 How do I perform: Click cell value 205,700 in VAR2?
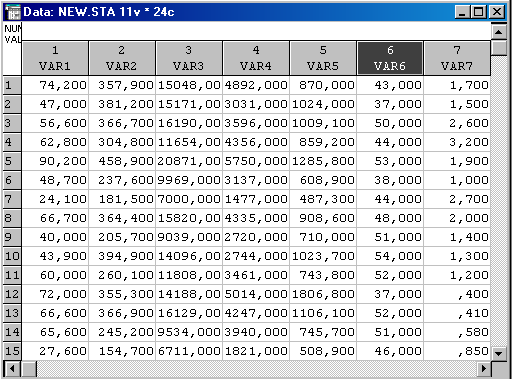pyautogui.click(x=122, y=237)
